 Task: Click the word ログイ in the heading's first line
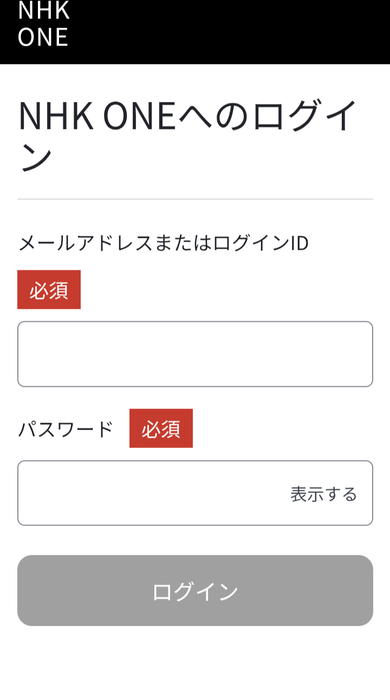pos(305,116)
